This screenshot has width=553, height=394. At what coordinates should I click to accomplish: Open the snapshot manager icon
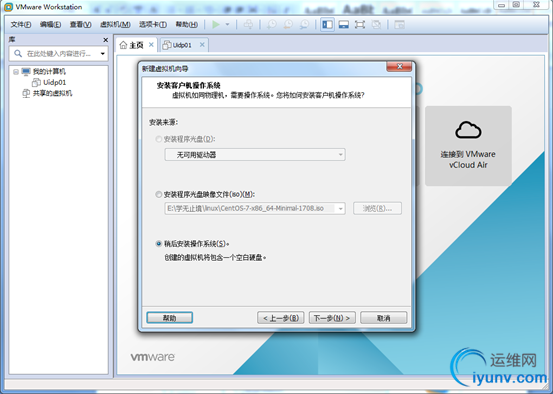click(x=304, y=24)
